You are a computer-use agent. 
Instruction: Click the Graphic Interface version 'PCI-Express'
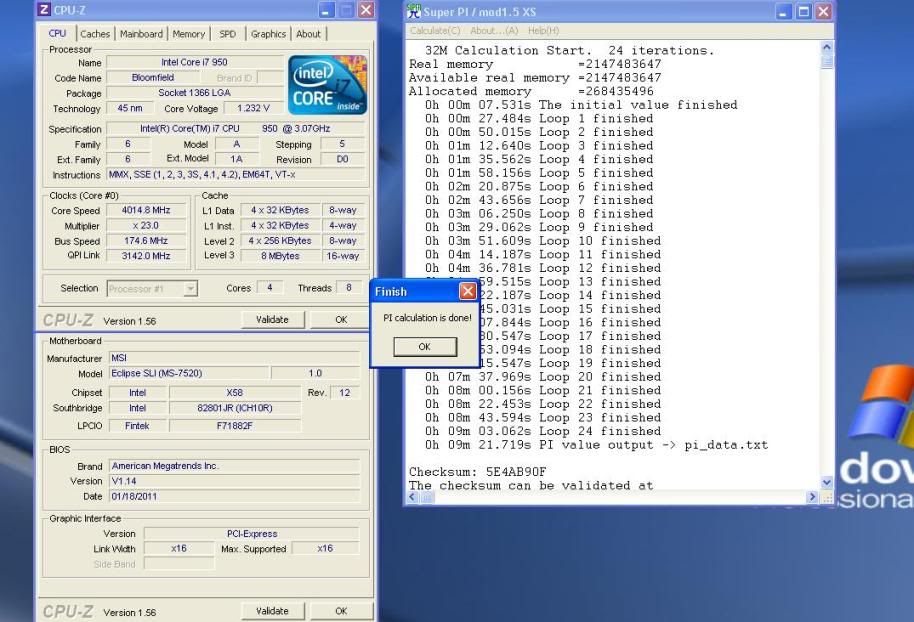[252, 533]
